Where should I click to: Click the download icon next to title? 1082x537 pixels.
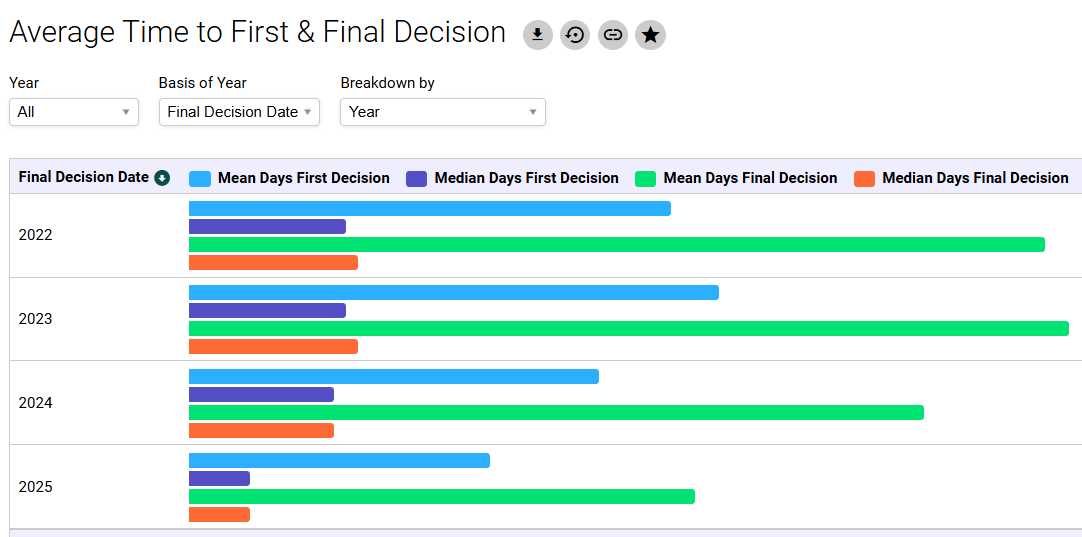click(537, 35)
